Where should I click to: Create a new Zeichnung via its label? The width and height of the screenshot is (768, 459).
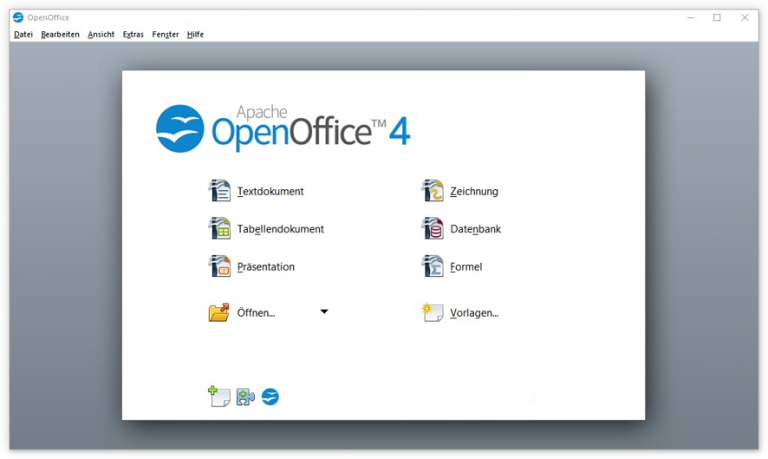coord(474,191)
